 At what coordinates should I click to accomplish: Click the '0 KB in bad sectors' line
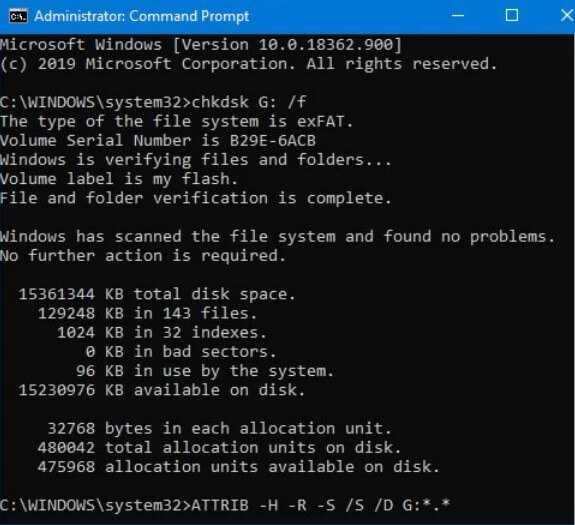pos(180,352)
